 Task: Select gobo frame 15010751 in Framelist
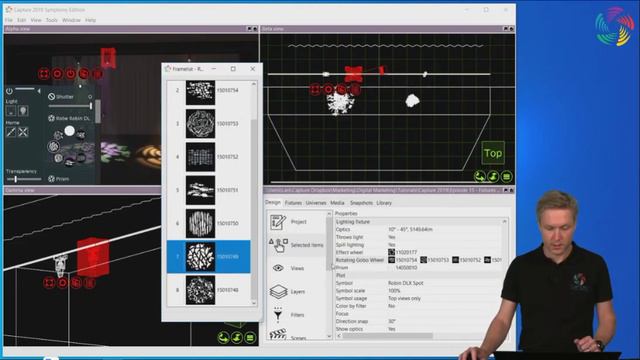(x=208, y=190)
